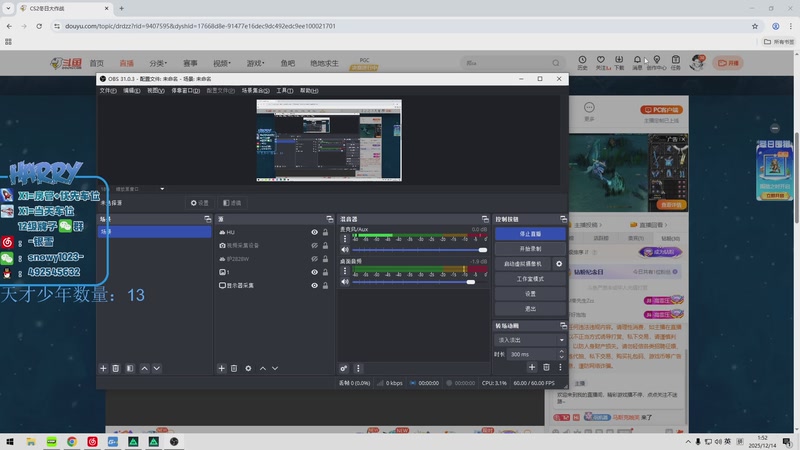Hide the 显示器采集 source with its eye icon
This screenshot has height=450, width=800.
(314, 285)
